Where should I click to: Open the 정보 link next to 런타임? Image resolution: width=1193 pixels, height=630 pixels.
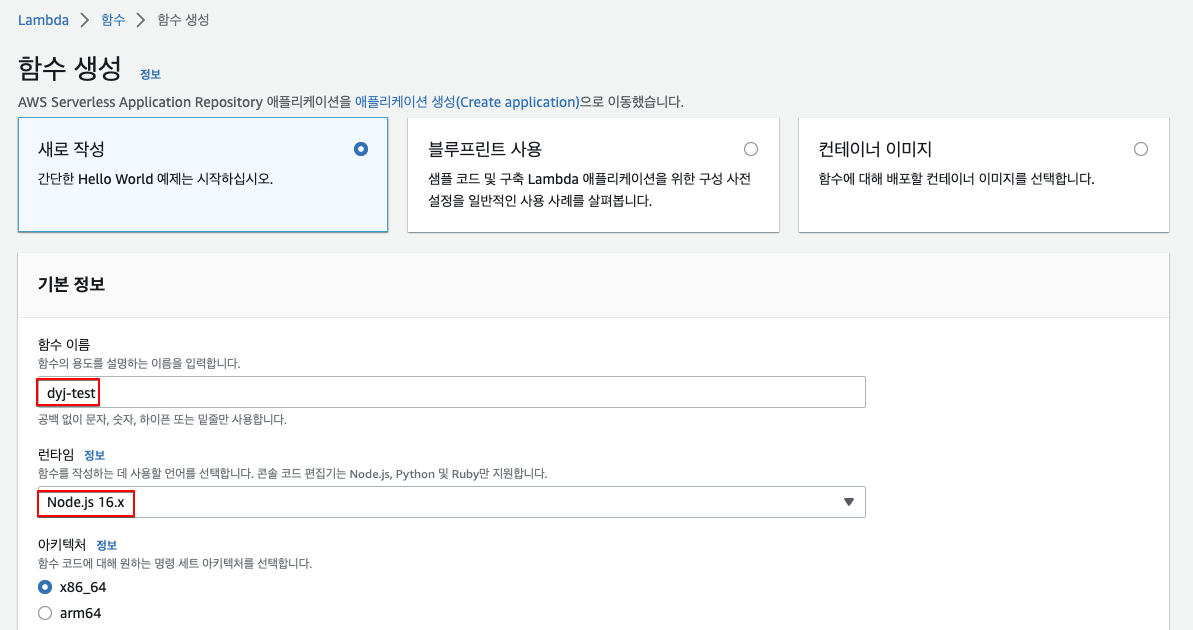click(94, 455)
